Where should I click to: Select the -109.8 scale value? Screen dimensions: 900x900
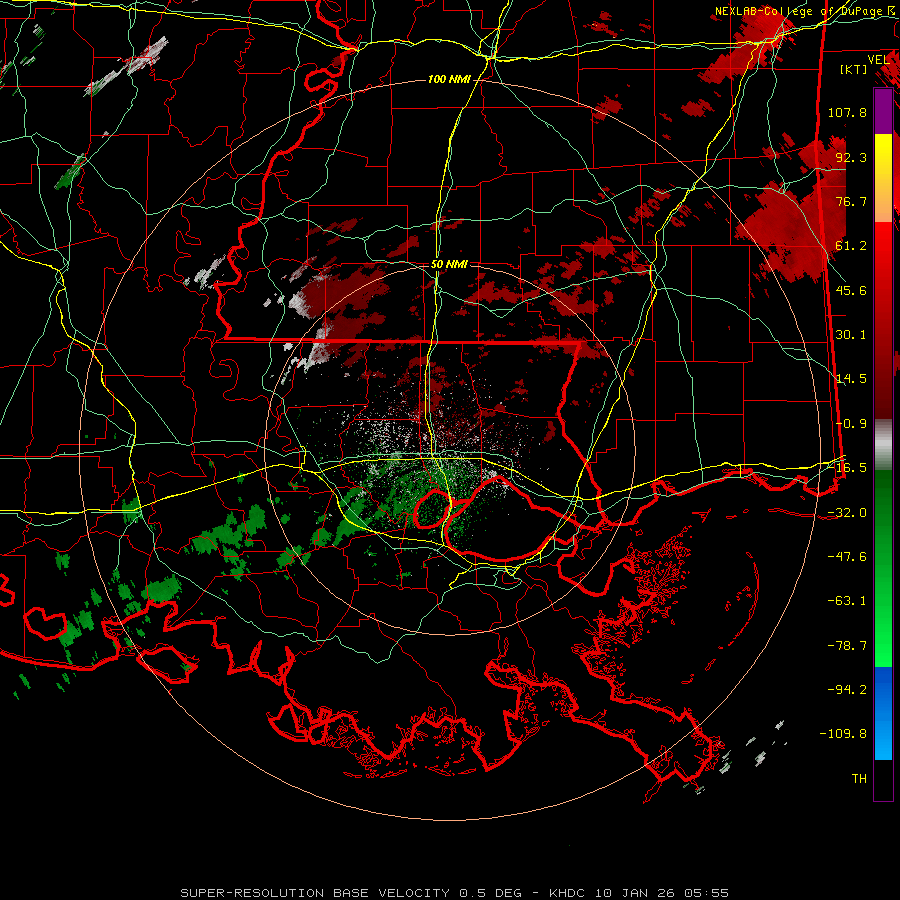point(844,734)
